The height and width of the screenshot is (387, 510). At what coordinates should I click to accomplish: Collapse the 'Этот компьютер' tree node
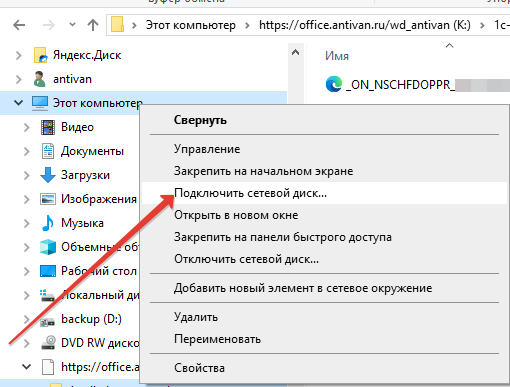tap(19, 103)
